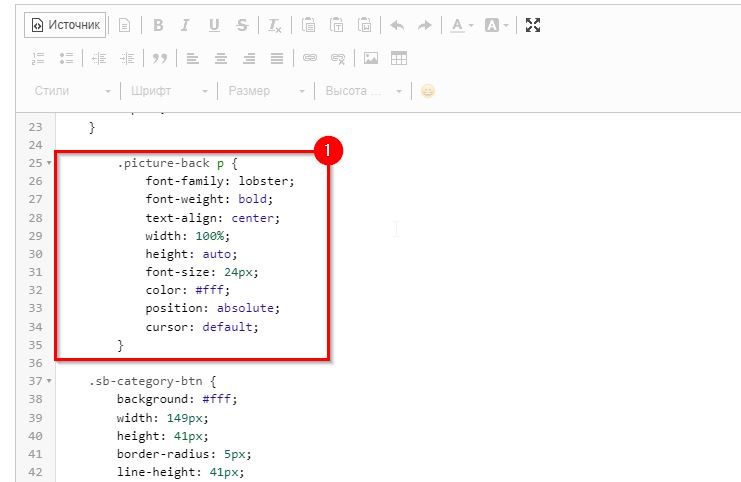Toggle italic formatting

[186, 25]
